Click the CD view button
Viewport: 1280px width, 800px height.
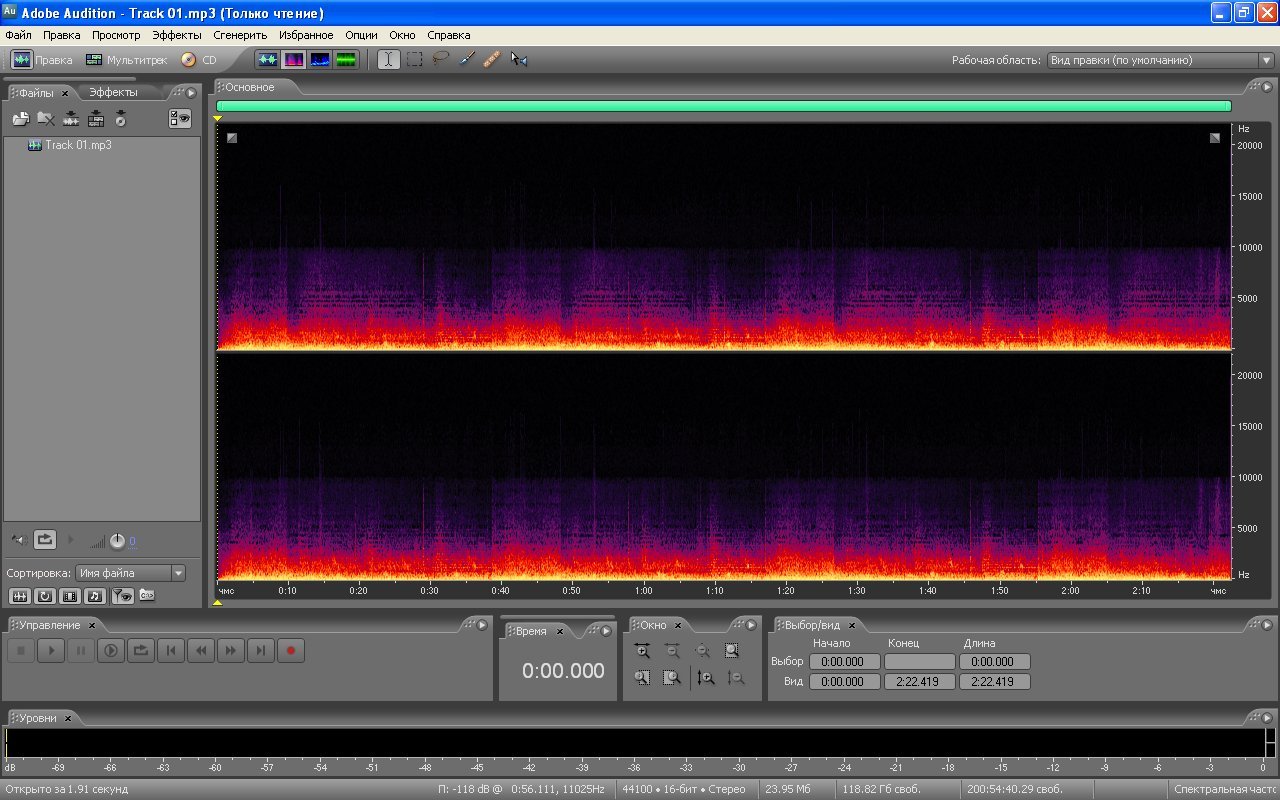pyautogui.click(x=198, y=60)
